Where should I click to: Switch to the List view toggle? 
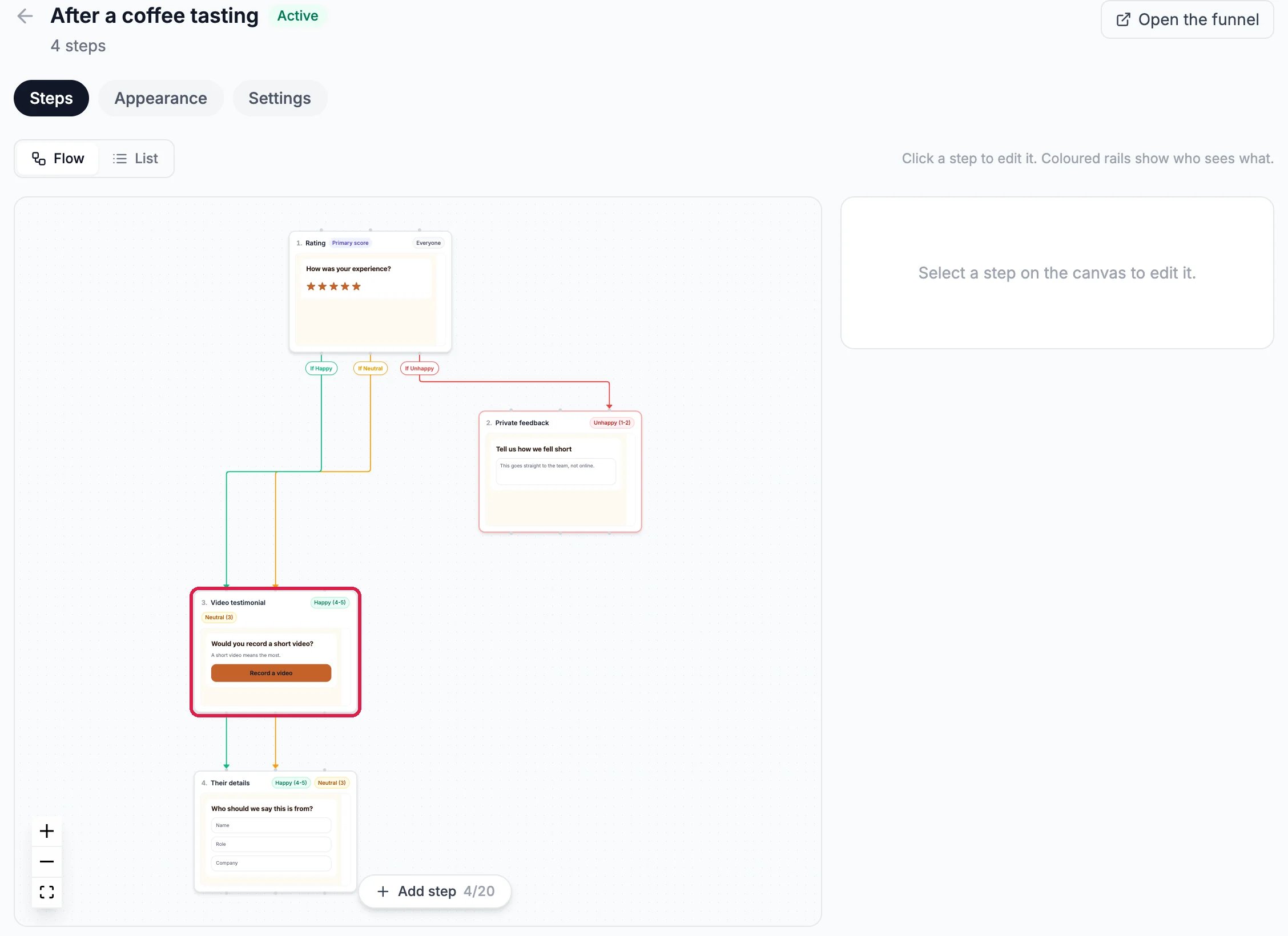[x=135, y=159]
